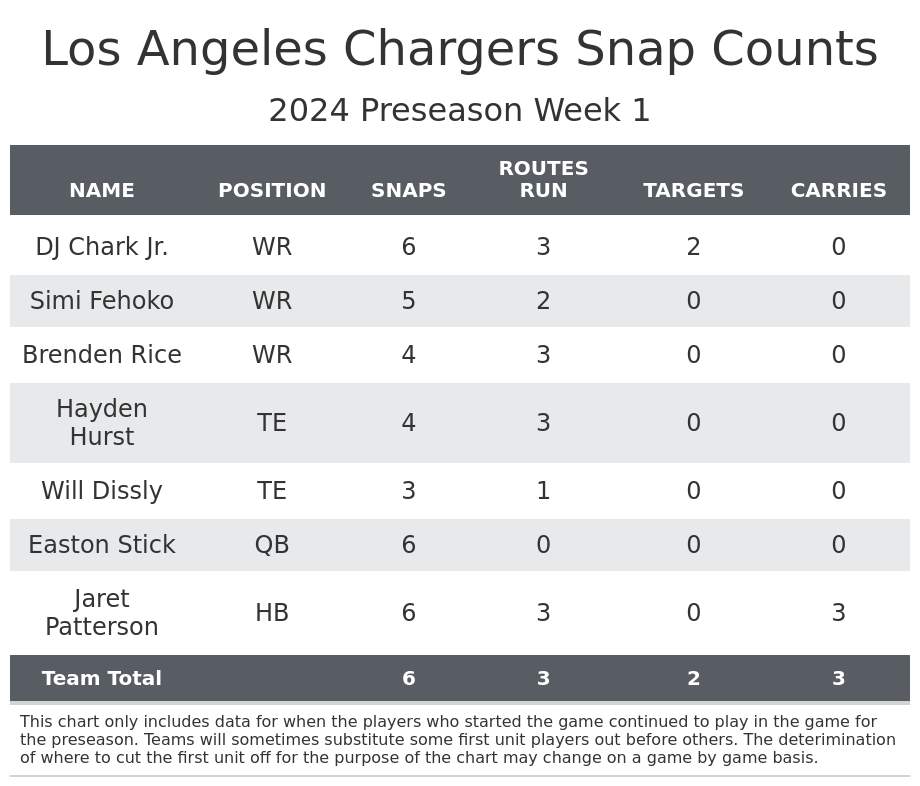
Task: Select the Will Dissly name cell
Action: (102, 491)
